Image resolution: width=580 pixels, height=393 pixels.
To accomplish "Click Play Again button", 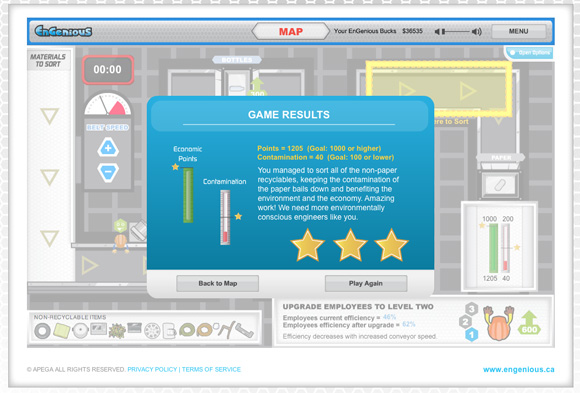I will click(366, 283).
